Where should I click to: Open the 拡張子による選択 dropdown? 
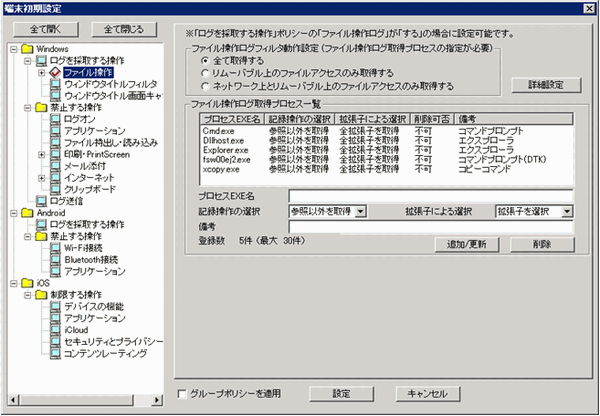tap(566, 211)
